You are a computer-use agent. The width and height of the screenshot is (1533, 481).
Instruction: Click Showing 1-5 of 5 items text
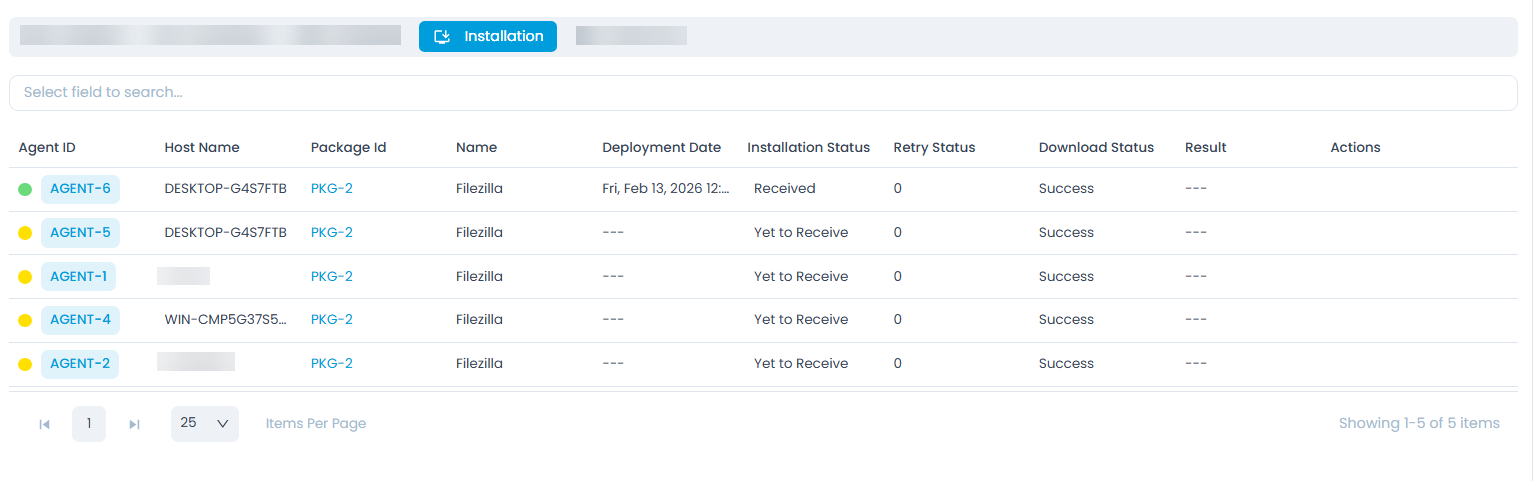click(x=1419, y=424)
